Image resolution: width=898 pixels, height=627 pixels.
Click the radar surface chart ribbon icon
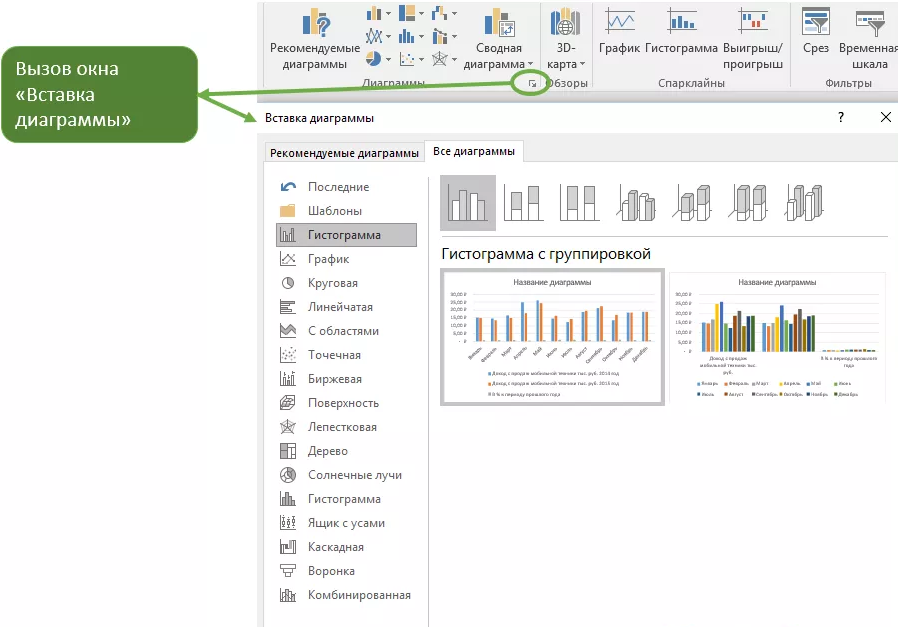click(x=440, y=58)
